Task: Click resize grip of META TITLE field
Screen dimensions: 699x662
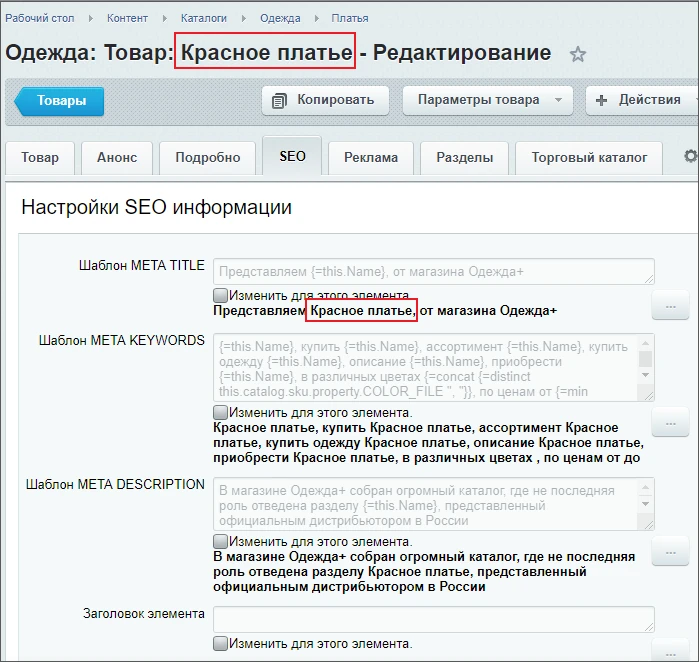Action: pos(649,279)
